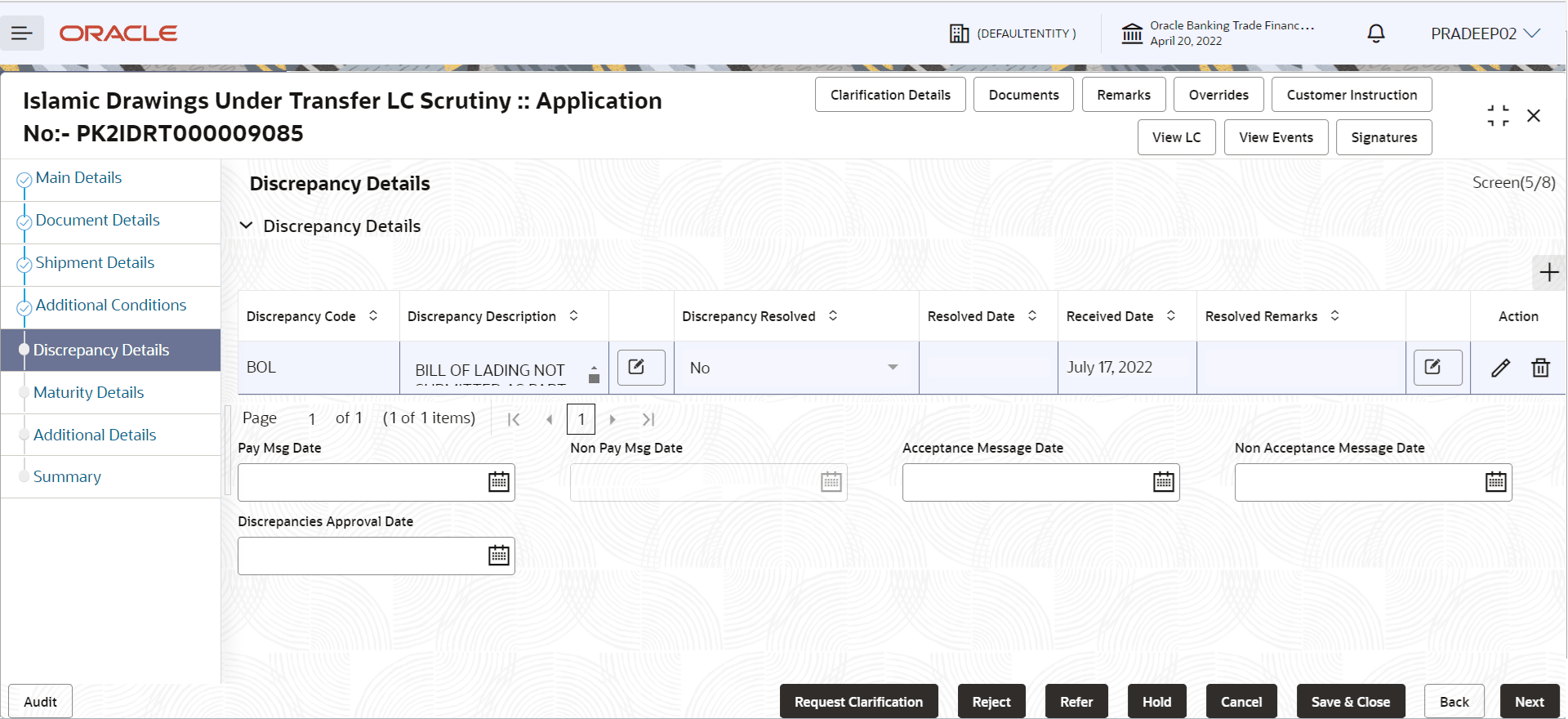
Task: Collapse the Discrepancy Details section
Action: pos(246,226)
